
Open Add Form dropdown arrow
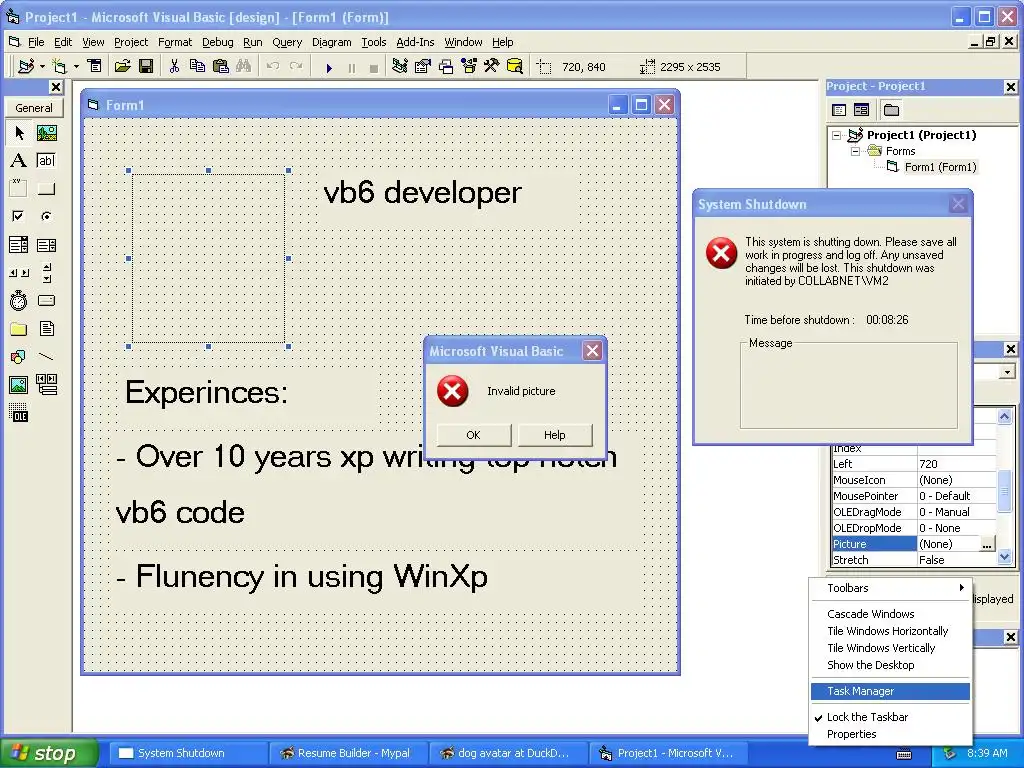(76, 66)
